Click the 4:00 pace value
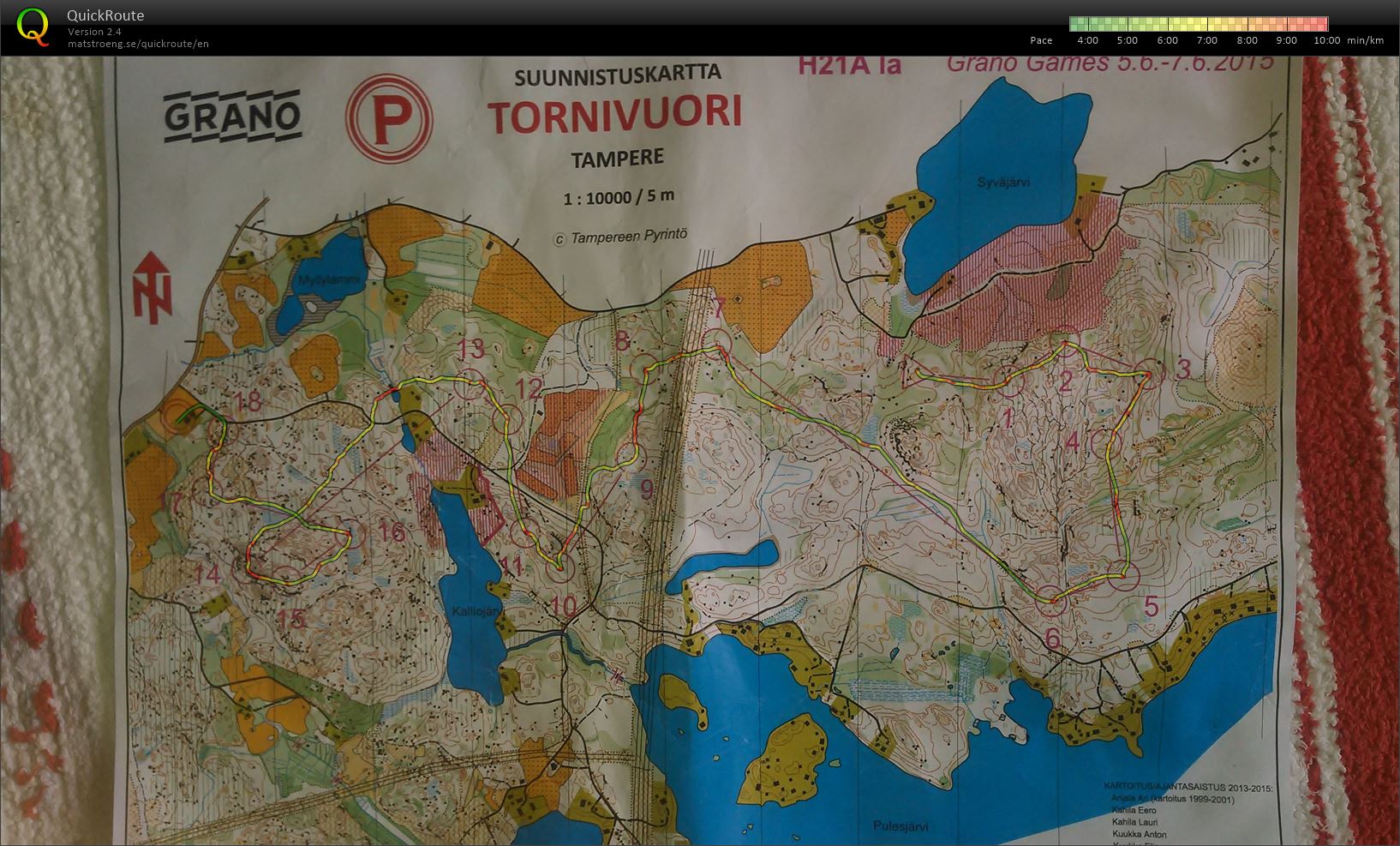Screen dimensions: 1400x846 coord(1087,40)
